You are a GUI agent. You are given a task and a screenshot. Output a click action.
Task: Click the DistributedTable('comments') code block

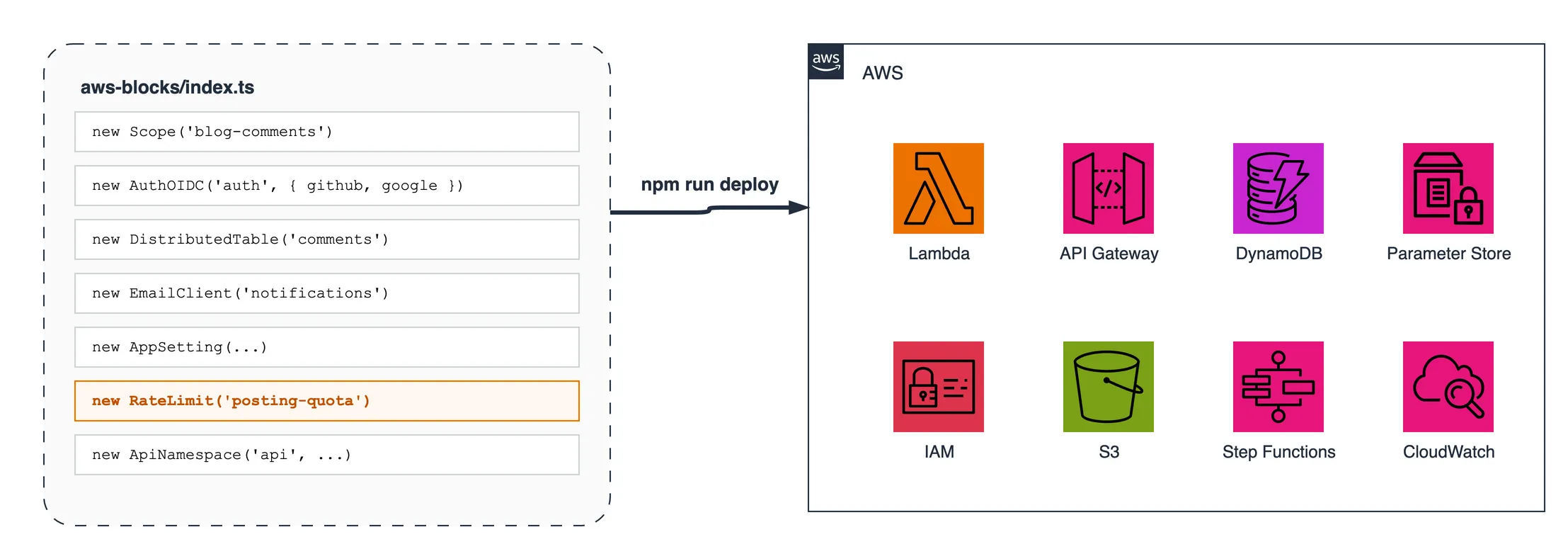(x=327, y=239)
